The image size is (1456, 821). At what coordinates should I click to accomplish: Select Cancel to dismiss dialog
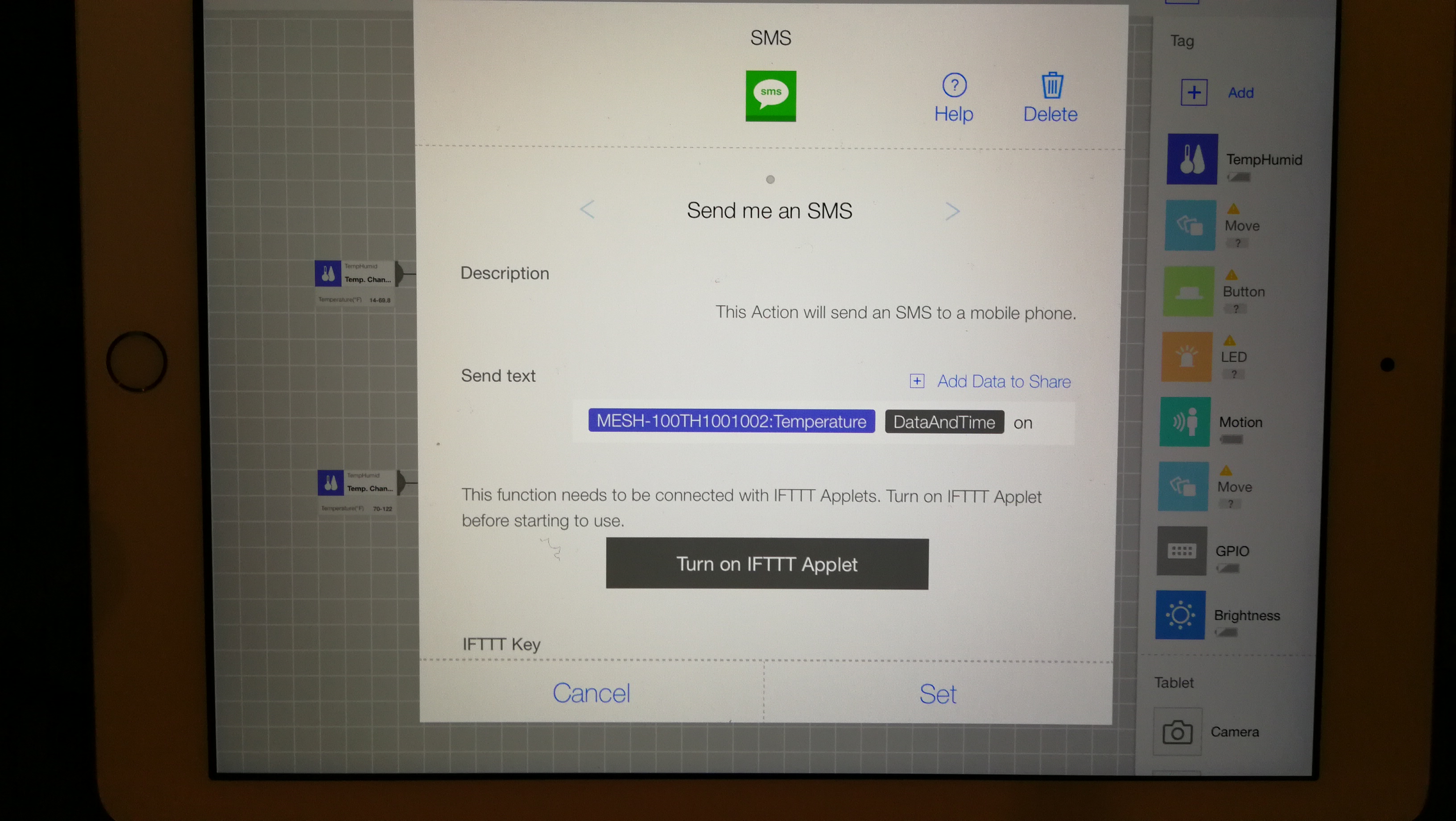592,692
